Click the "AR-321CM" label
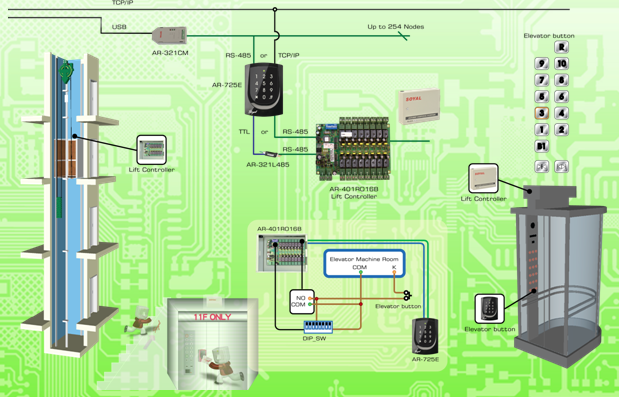The image size is (619, 397). 170,52
